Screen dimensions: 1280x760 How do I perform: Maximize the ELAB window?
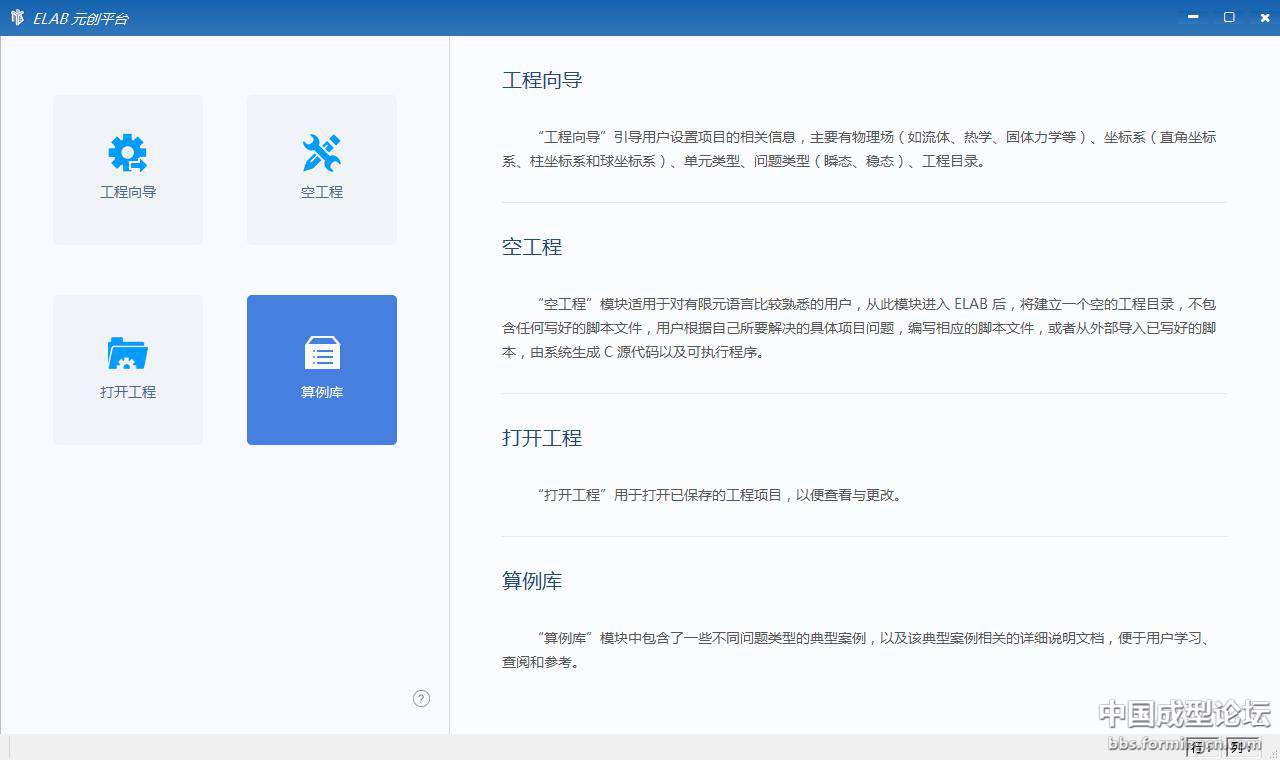1229,17
